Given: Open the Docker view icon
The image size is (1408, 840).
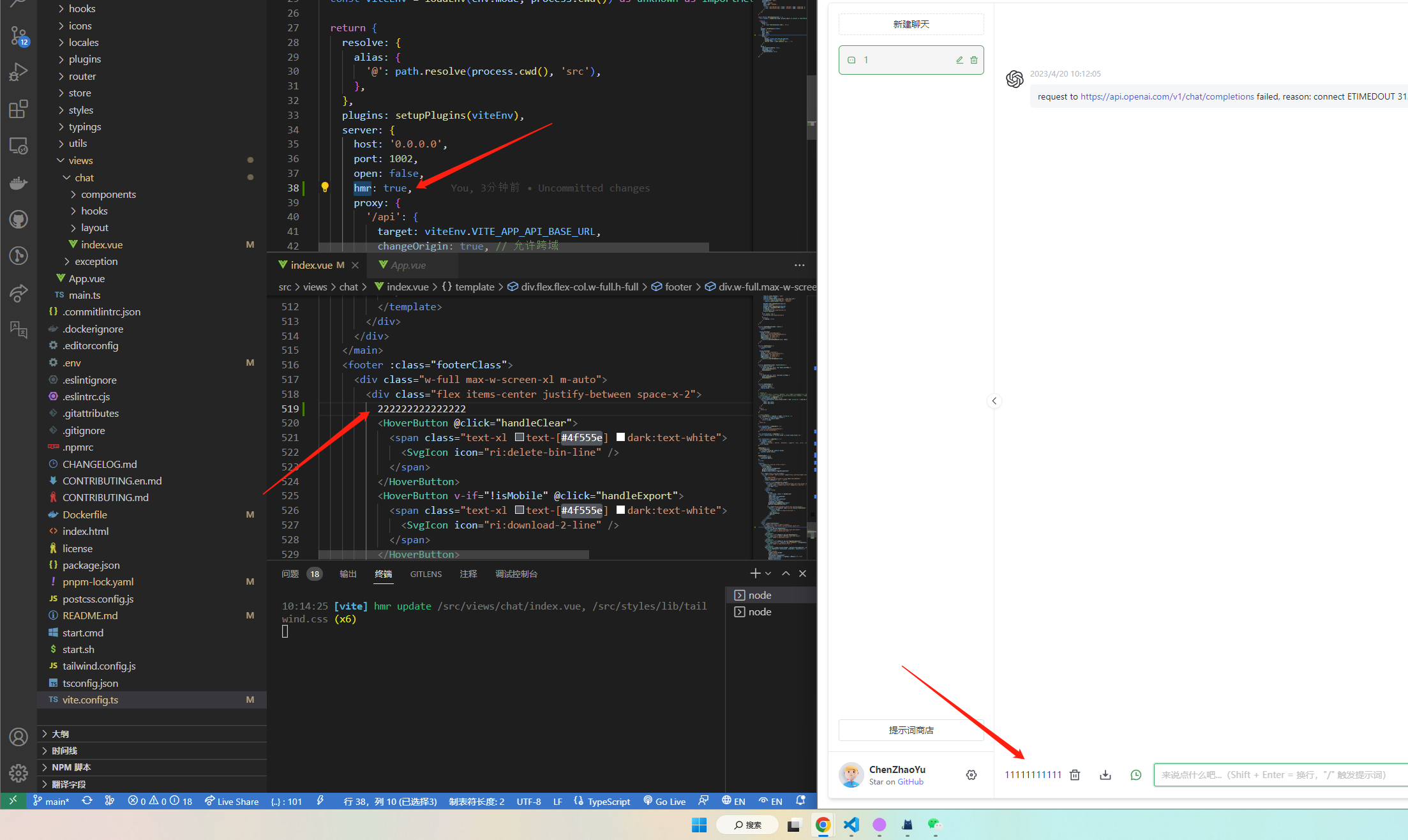Looking at the screenshot, I should pyautogui.click(x=19, y=183).
